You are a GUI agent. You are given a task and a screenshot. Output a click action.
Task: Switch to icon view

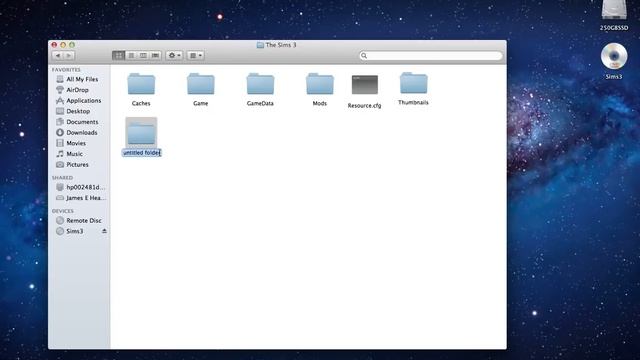[x=118, y=56]
